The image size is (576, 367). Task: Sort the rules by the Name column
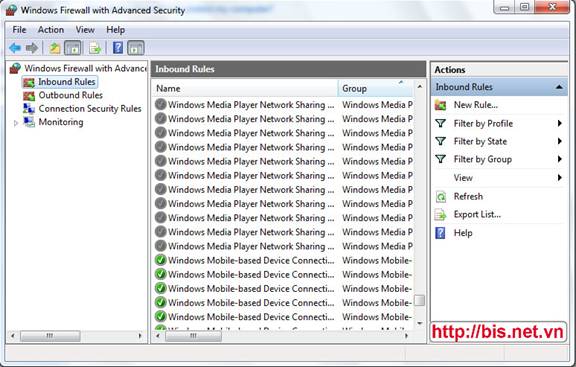point(245,89)
